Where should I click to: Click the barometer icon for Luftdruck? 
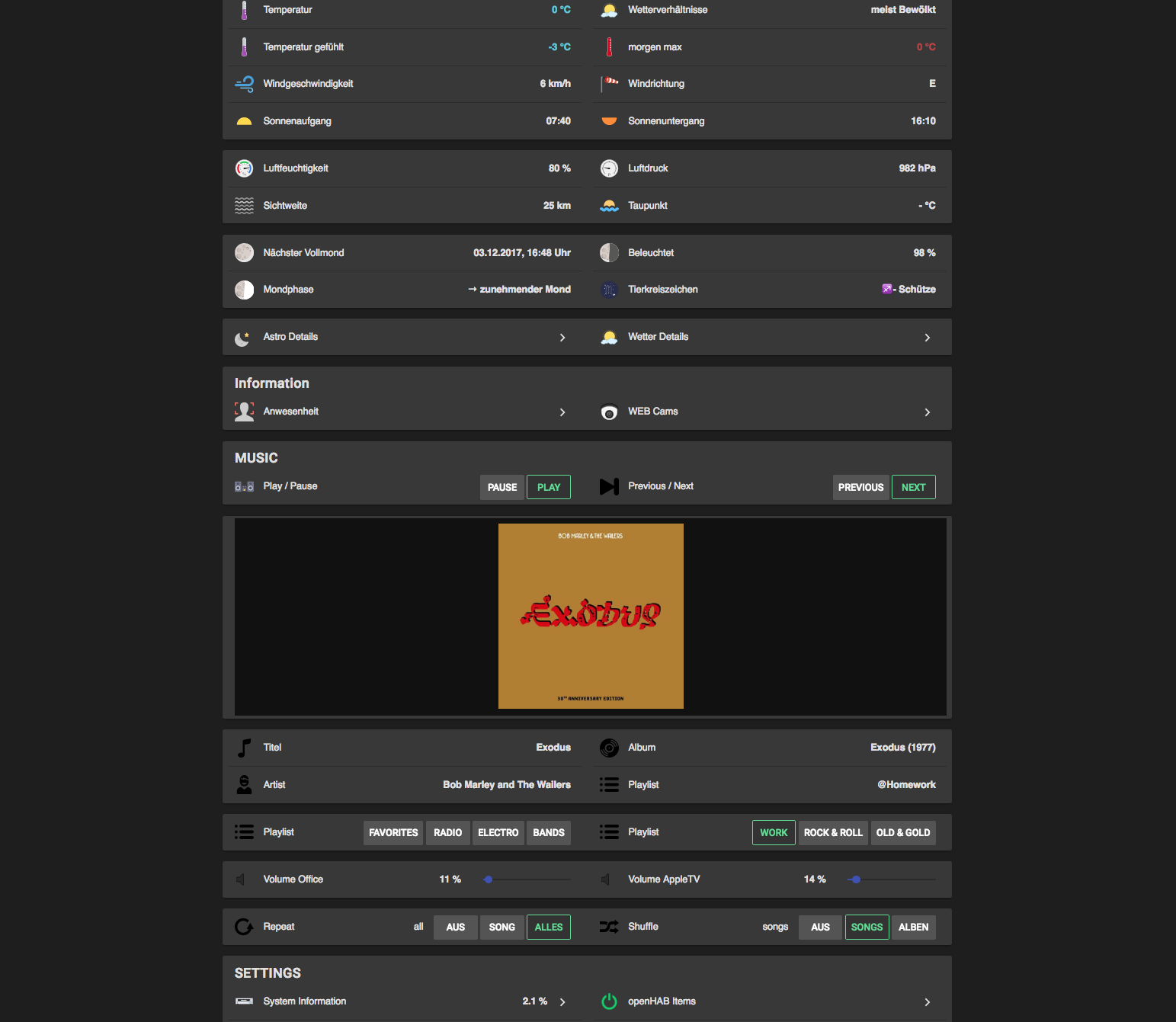(x=609, y=168)
